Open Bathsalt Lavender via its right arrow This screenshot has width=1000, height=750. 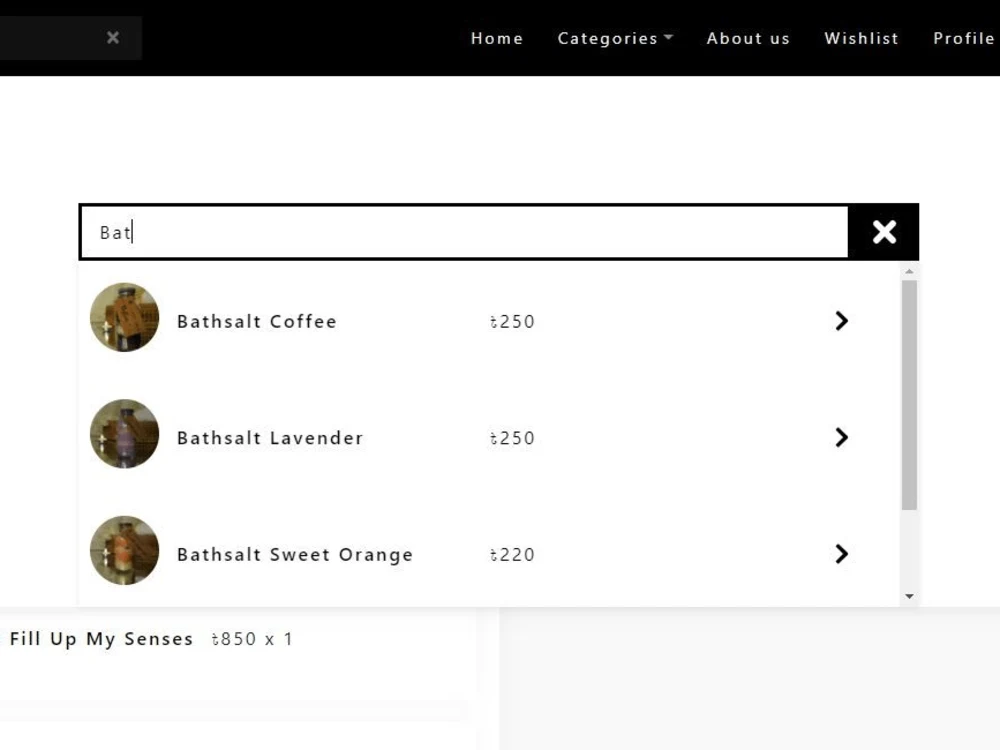[x=841, y=437]
